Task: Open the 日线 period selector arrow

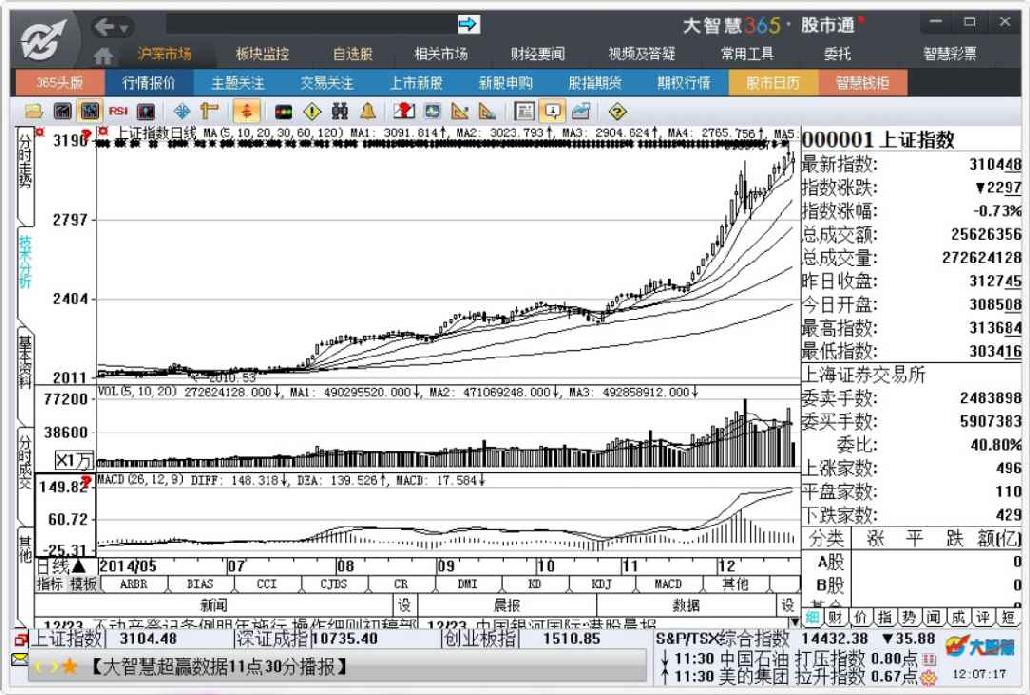Action: 79,566
